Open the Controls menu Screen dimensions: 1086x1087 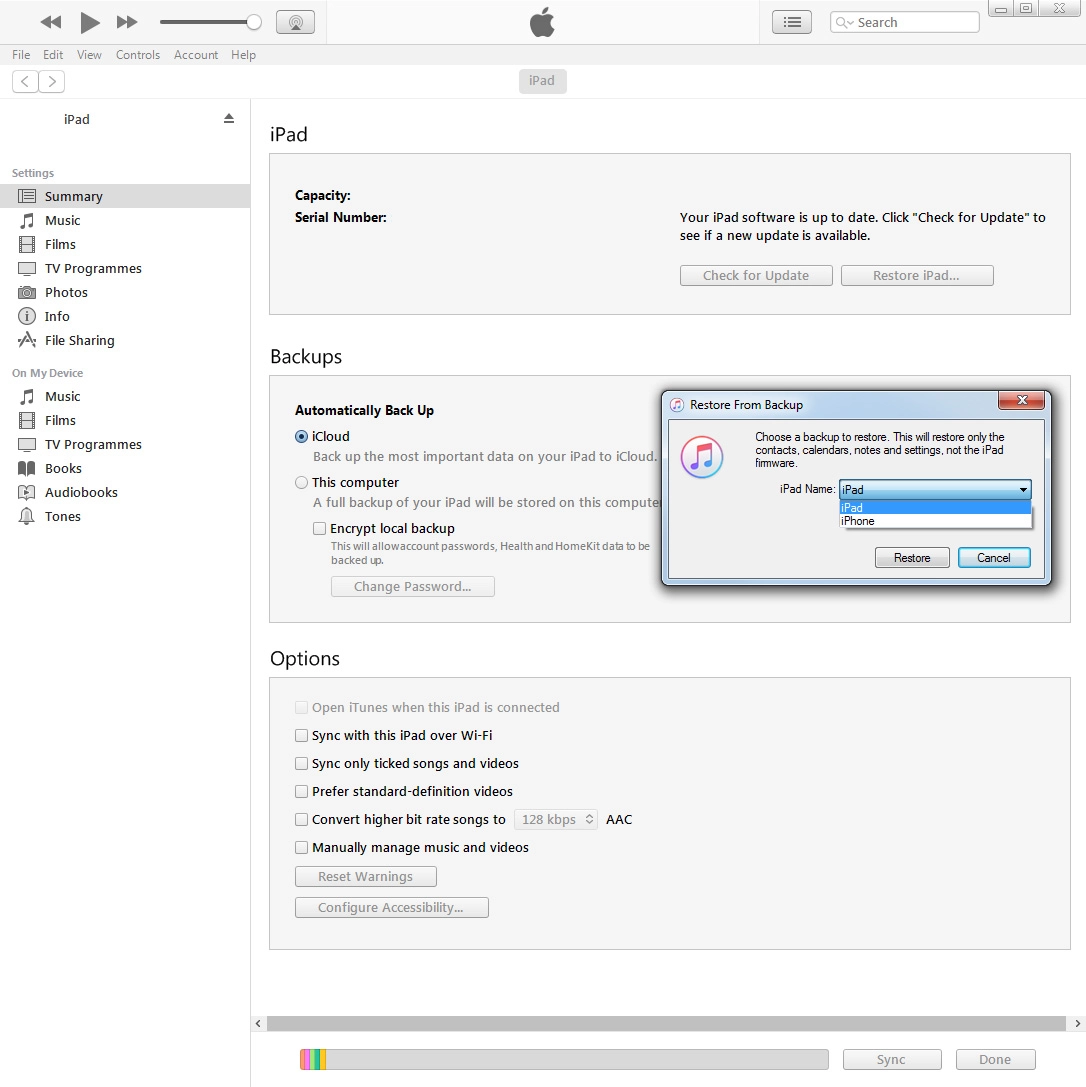(138, 55)
